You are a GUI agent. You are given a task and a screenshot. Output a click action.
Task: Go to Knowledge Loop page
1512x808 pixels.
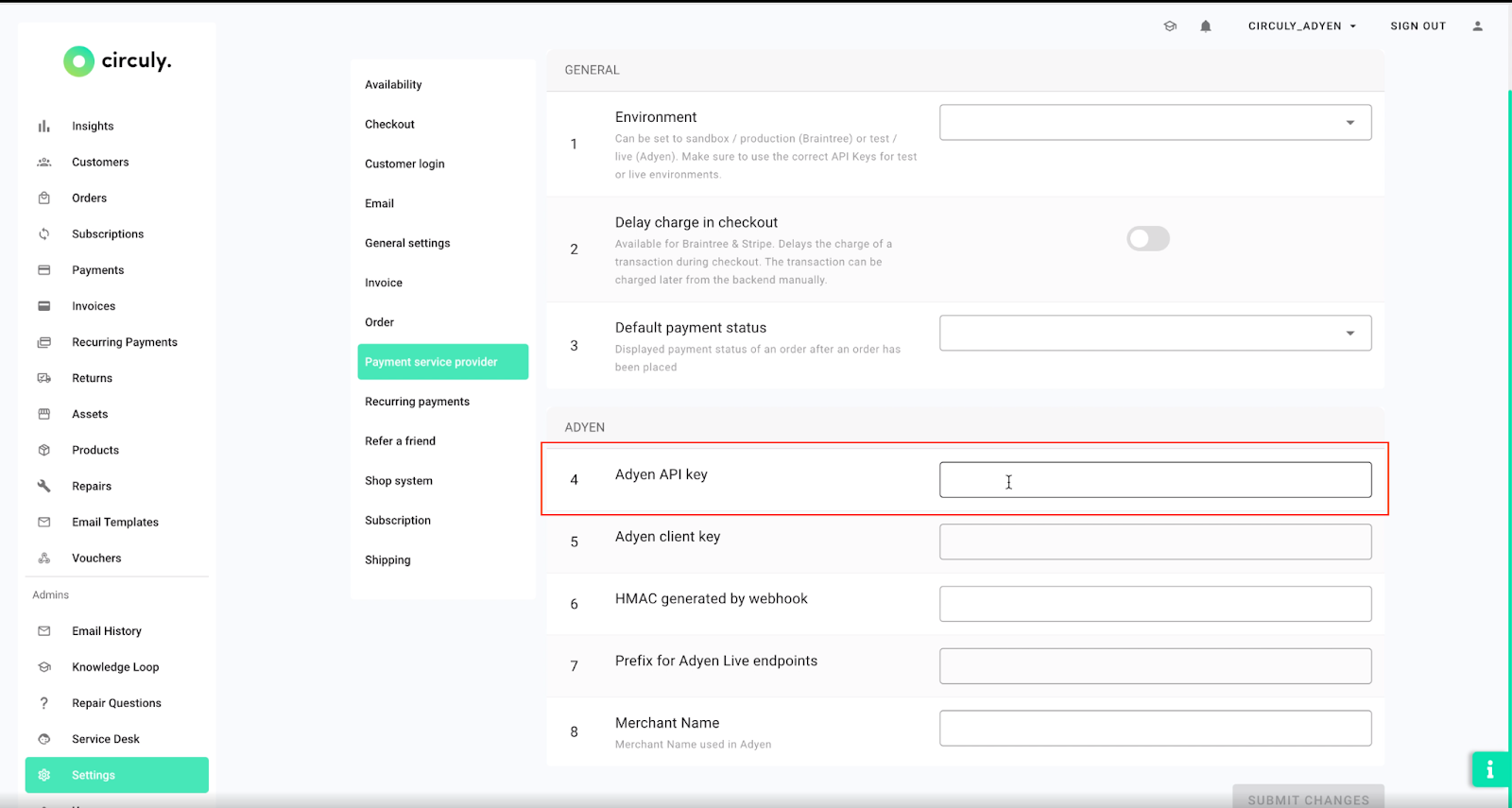(115, 666)
